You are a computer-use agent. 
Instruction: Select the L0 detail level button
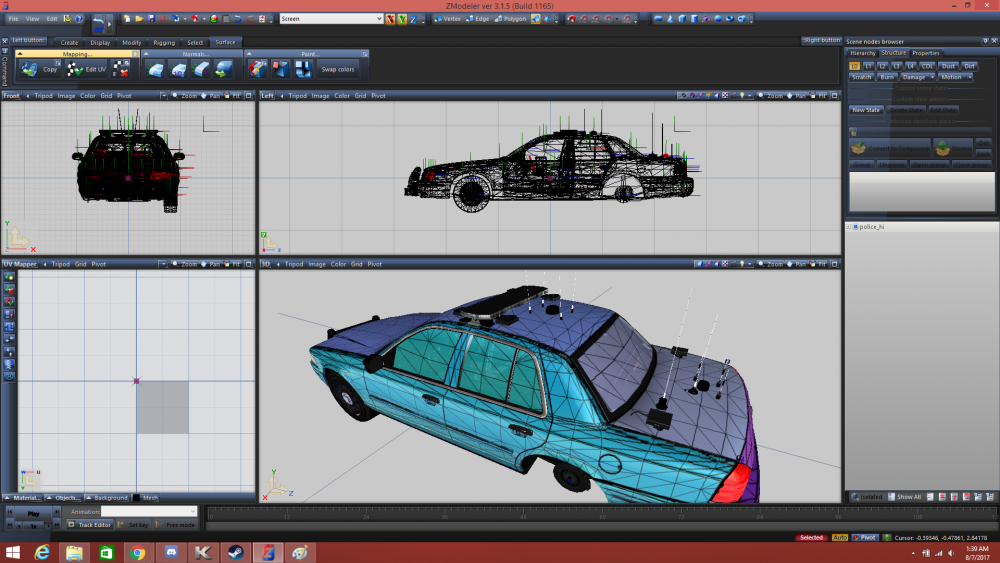pos(855,66)
